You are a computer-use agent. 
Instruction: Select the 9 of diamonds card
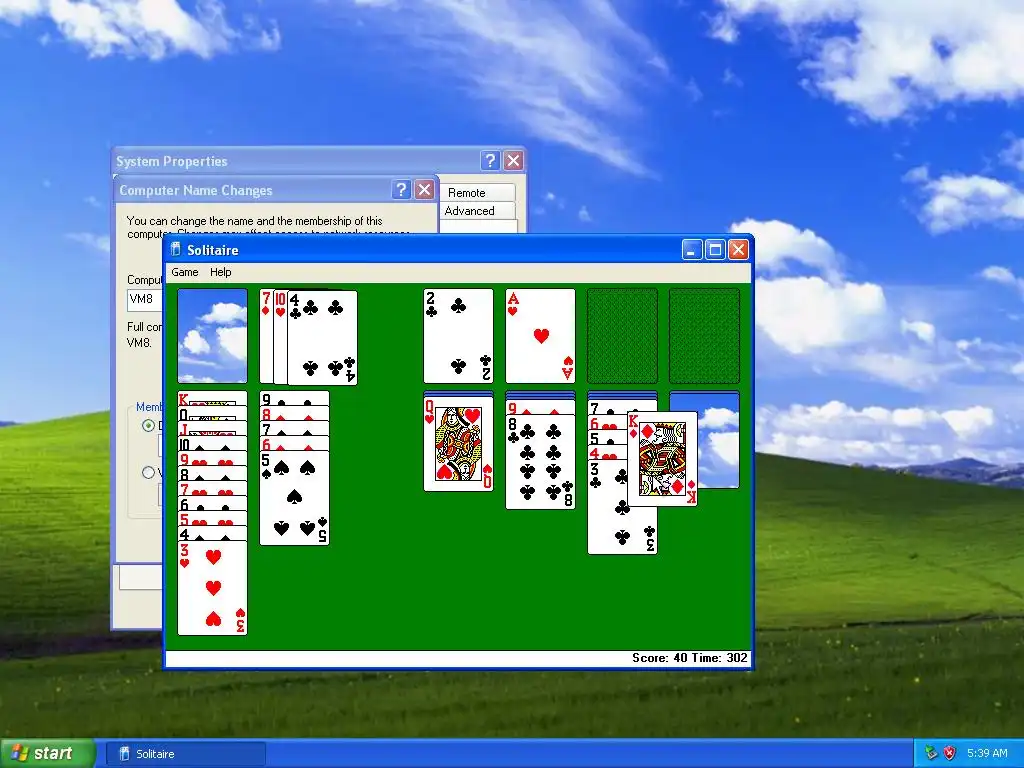tap(541, 407)
